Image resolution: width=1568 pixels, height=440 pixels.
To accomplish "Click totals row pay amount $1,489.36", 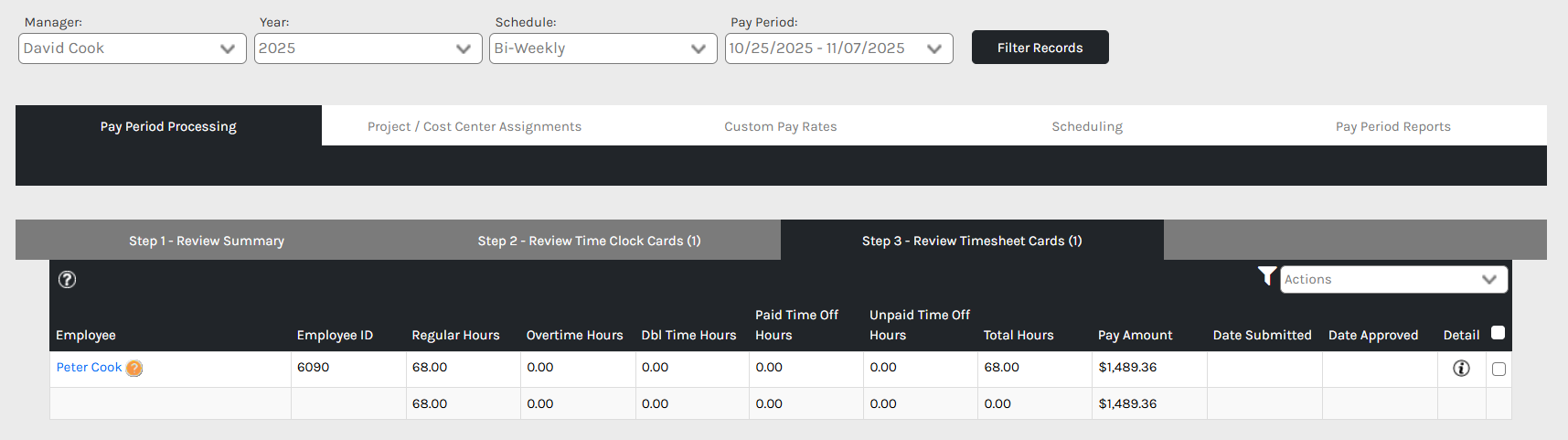I will pos(1149,403).
